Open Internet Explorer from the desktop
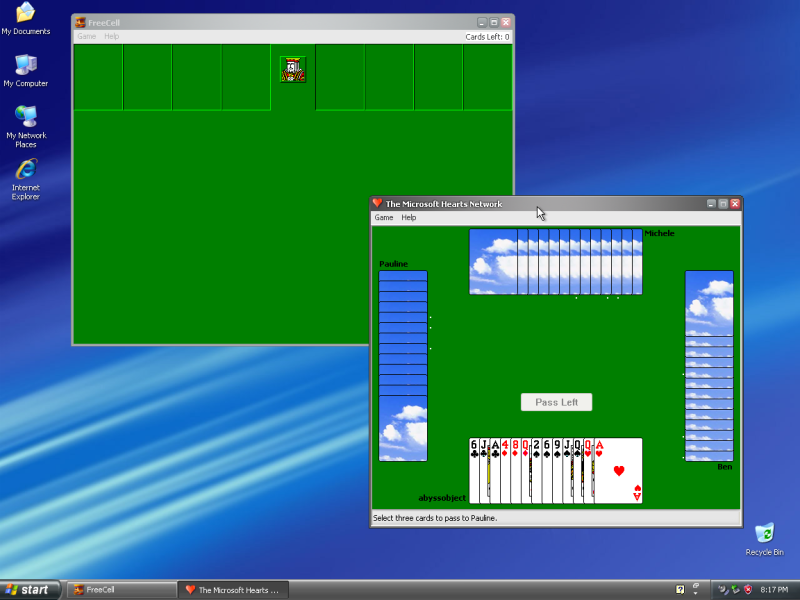Viewport: 800px width, 600px height. pyautogui.click(x=25, y=170)
